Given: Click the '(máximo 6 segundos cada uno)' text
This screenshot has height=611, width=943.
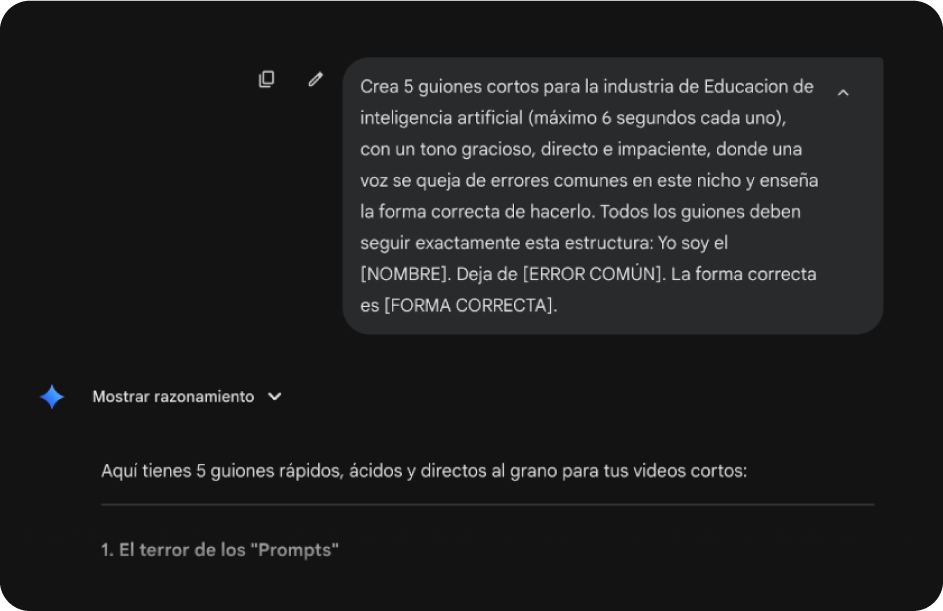Looking at the screenshot, I should point(657,118).
